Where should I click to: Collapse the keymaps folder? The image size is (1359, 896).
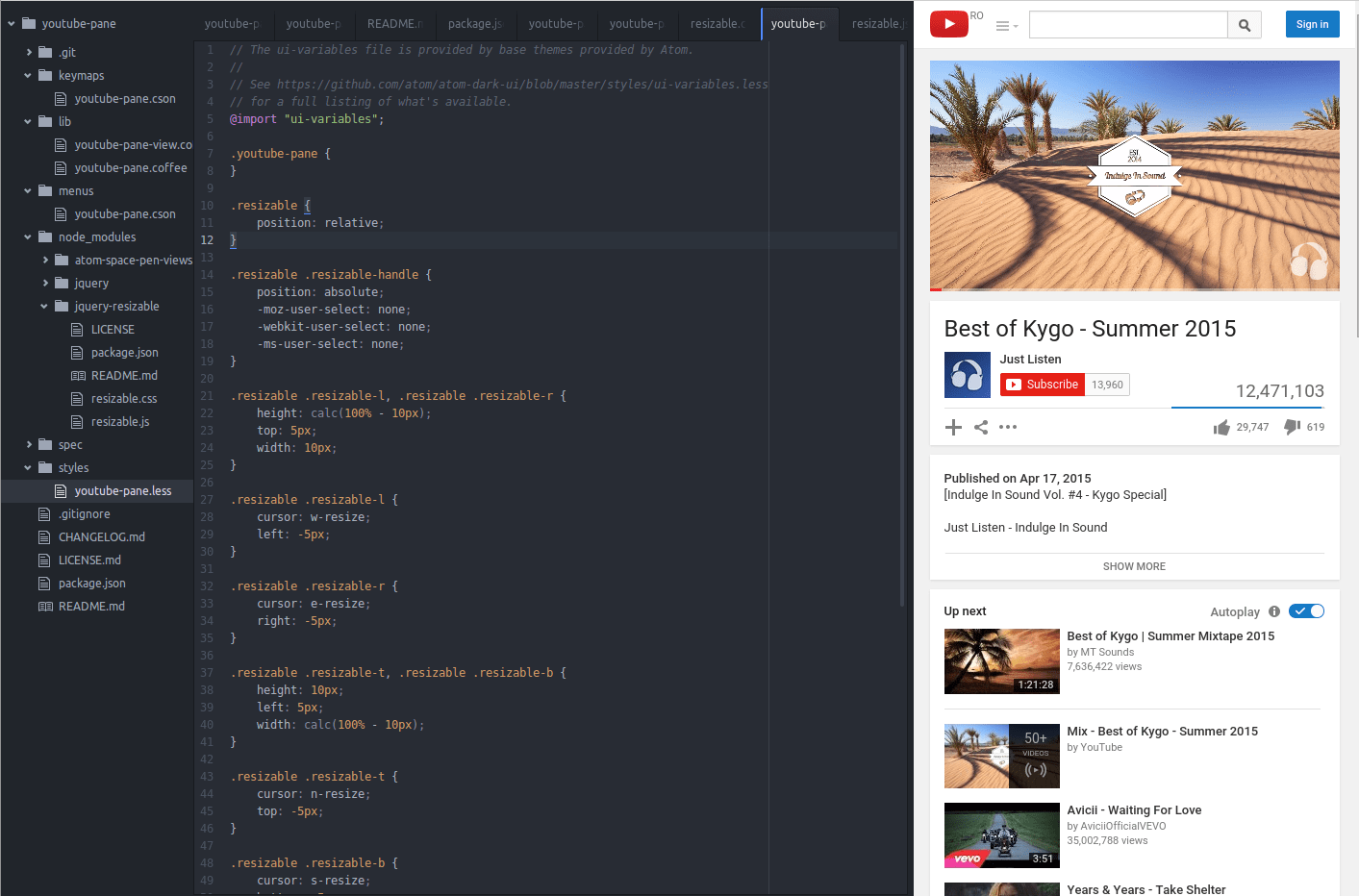pos(28,75)
